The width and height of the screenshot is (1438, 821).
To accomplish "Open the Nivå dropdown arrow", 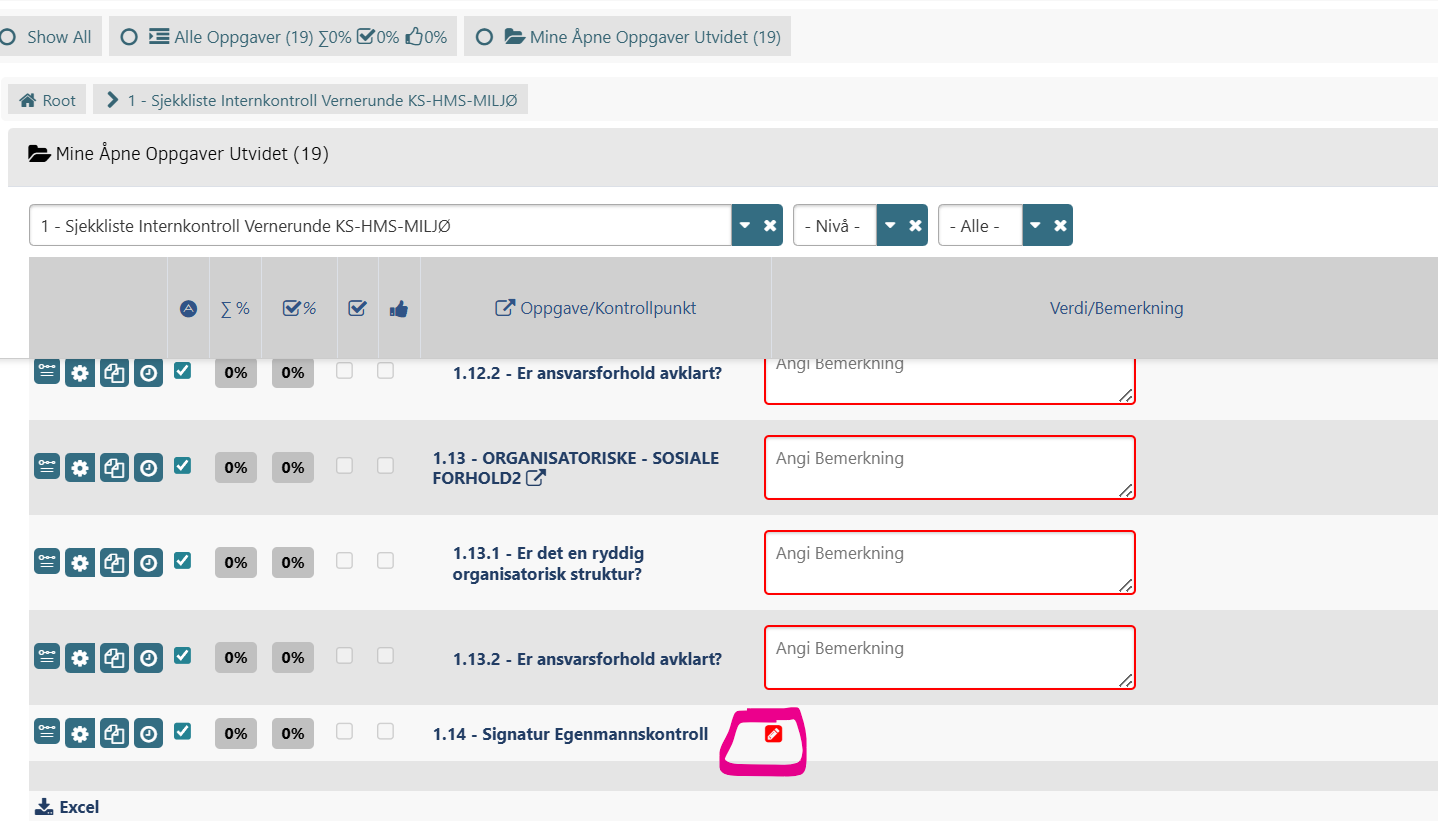I will click(890, 226).
